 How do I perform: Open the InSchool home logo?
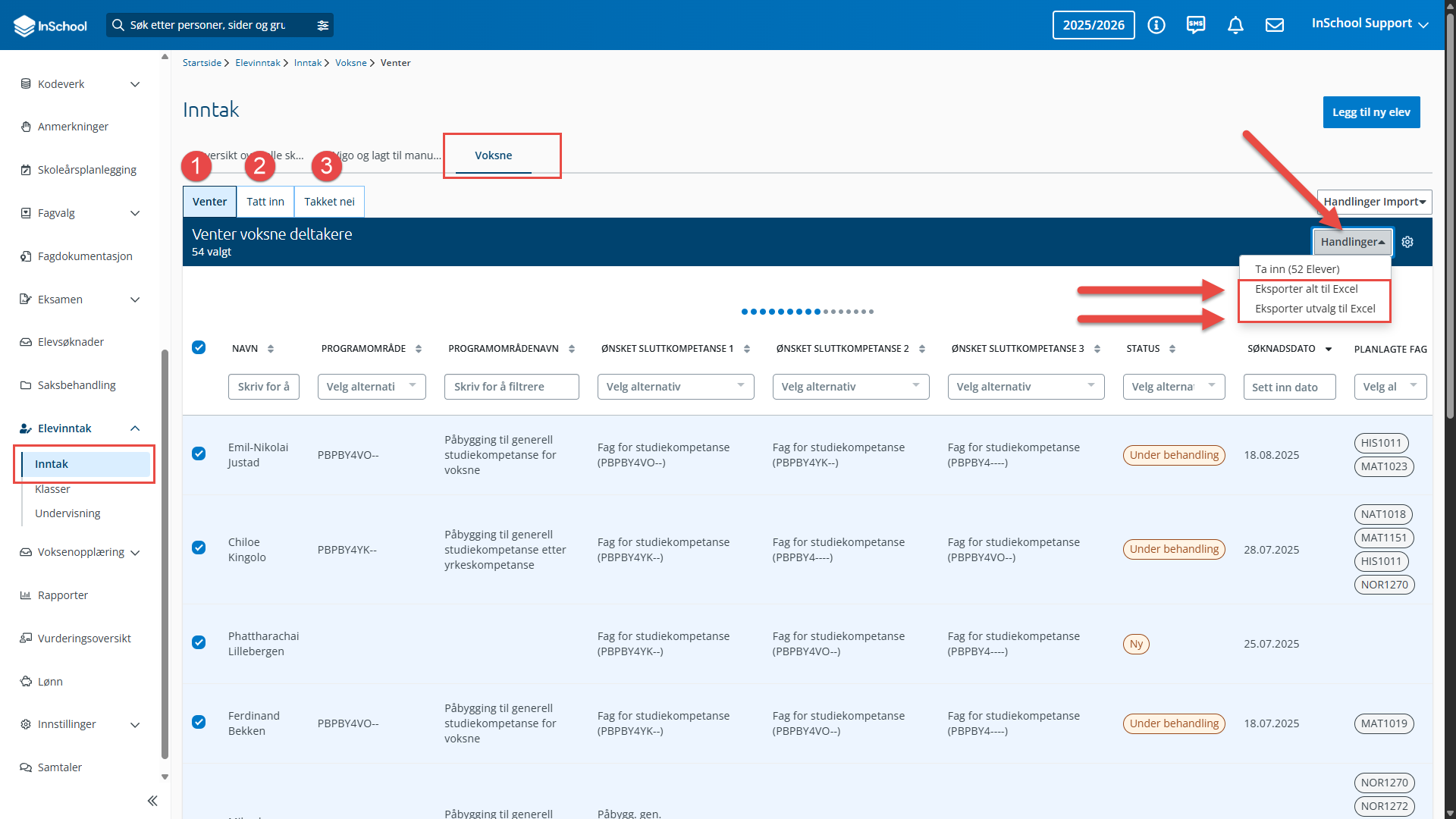tap(50, 25)
